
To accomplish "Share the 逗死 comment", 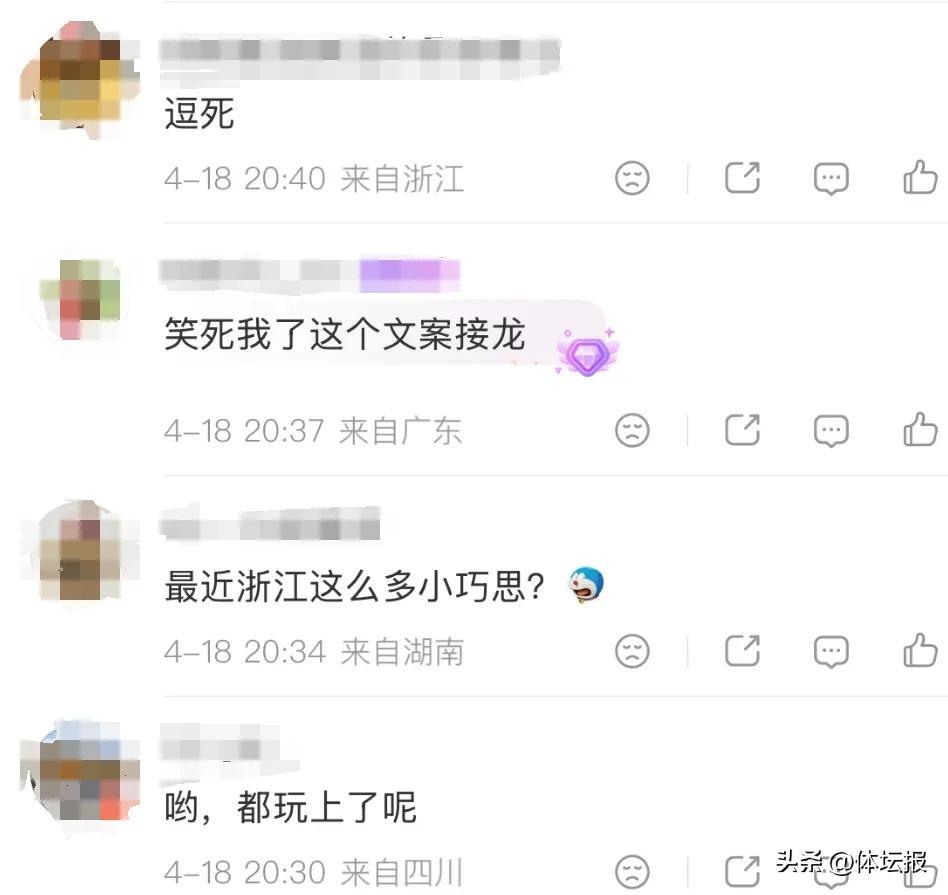I will click(x=742, y=178).
